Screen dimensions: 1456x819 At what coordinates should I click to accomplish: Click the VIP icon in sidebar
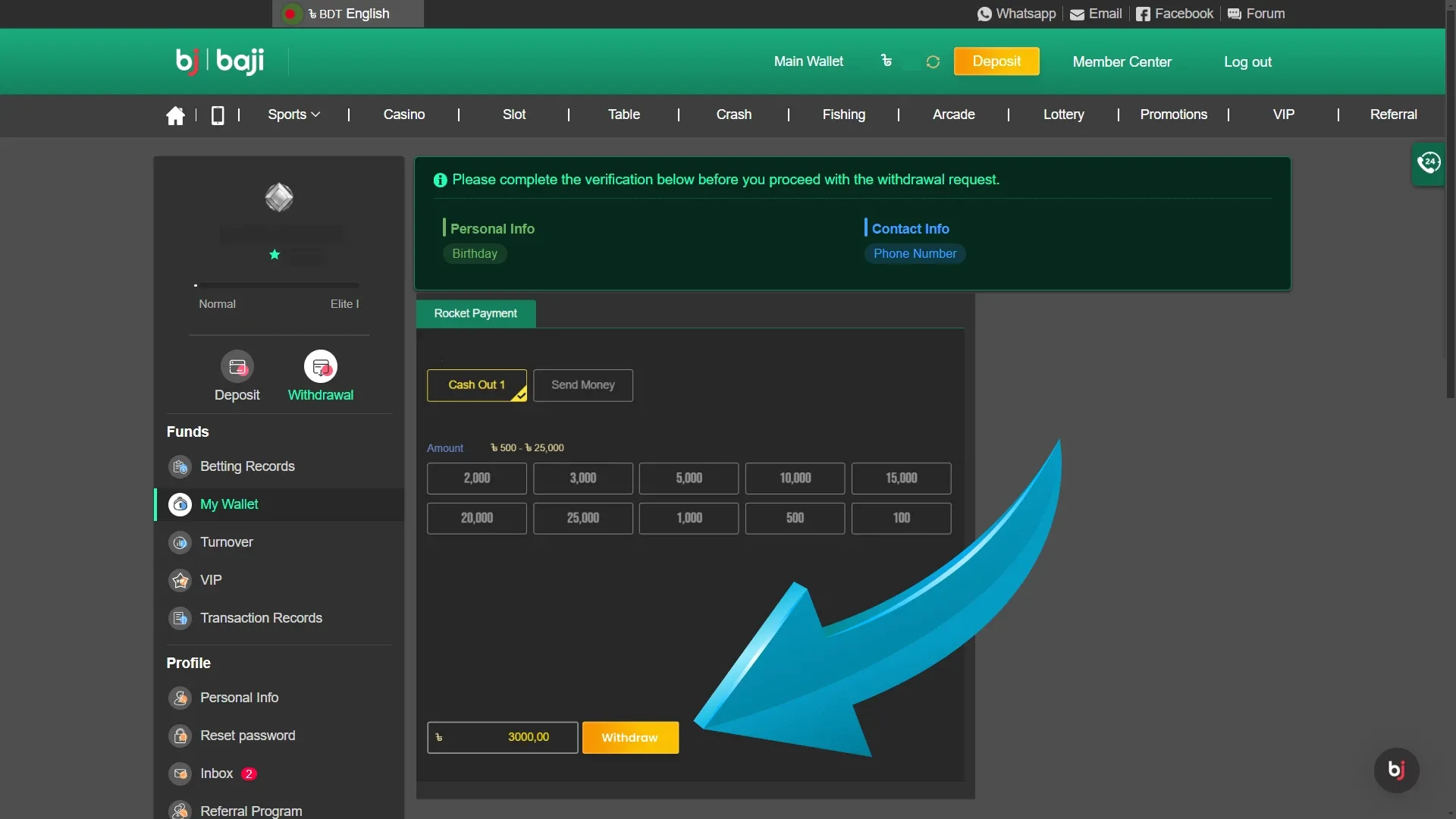tap(181, 579)
